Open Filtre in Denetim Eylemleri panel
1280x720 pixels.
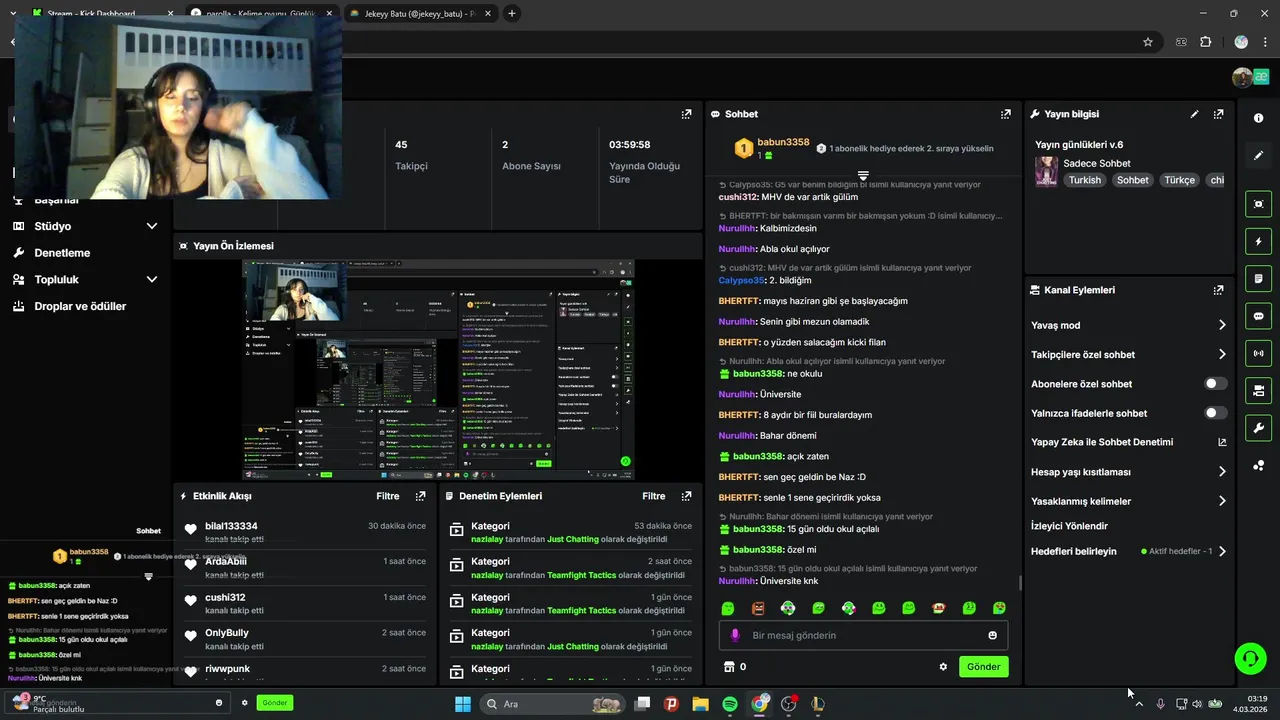tap(653, 496)
